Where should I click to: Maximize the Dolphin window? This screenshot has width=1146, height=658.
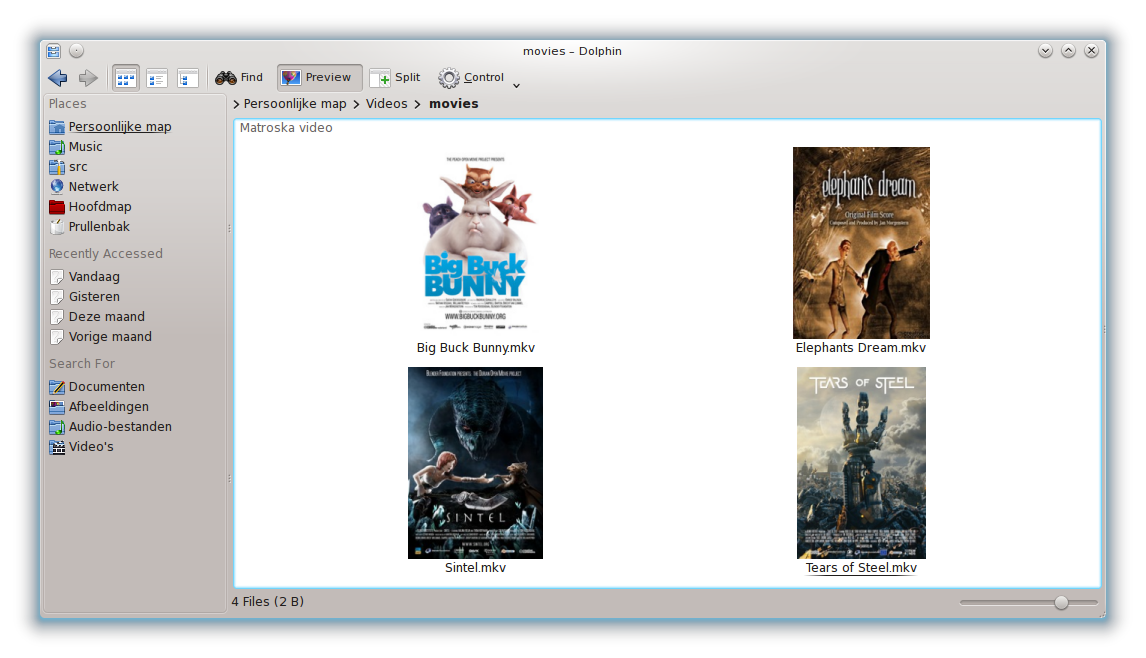[1069, 50]
